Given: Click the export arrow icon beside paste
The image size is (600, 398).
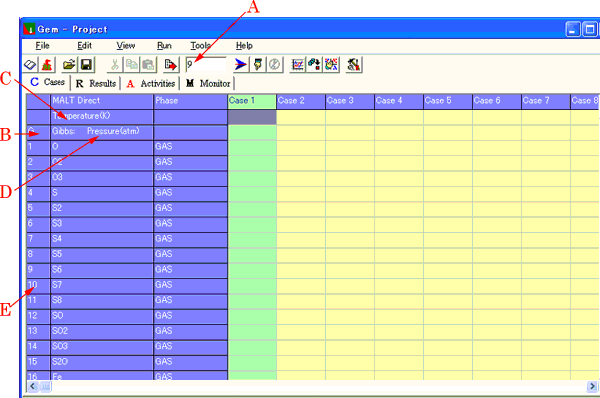Looking at the screenshot, I should click(x=171, y=65).
